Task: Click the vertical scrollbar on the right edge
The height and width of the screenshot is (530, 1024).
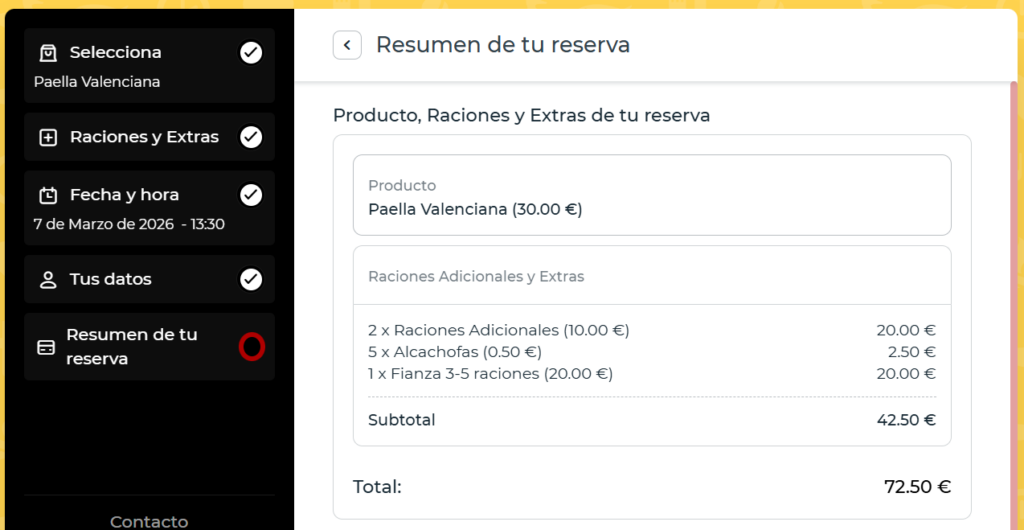Action: coord(1016,300)
